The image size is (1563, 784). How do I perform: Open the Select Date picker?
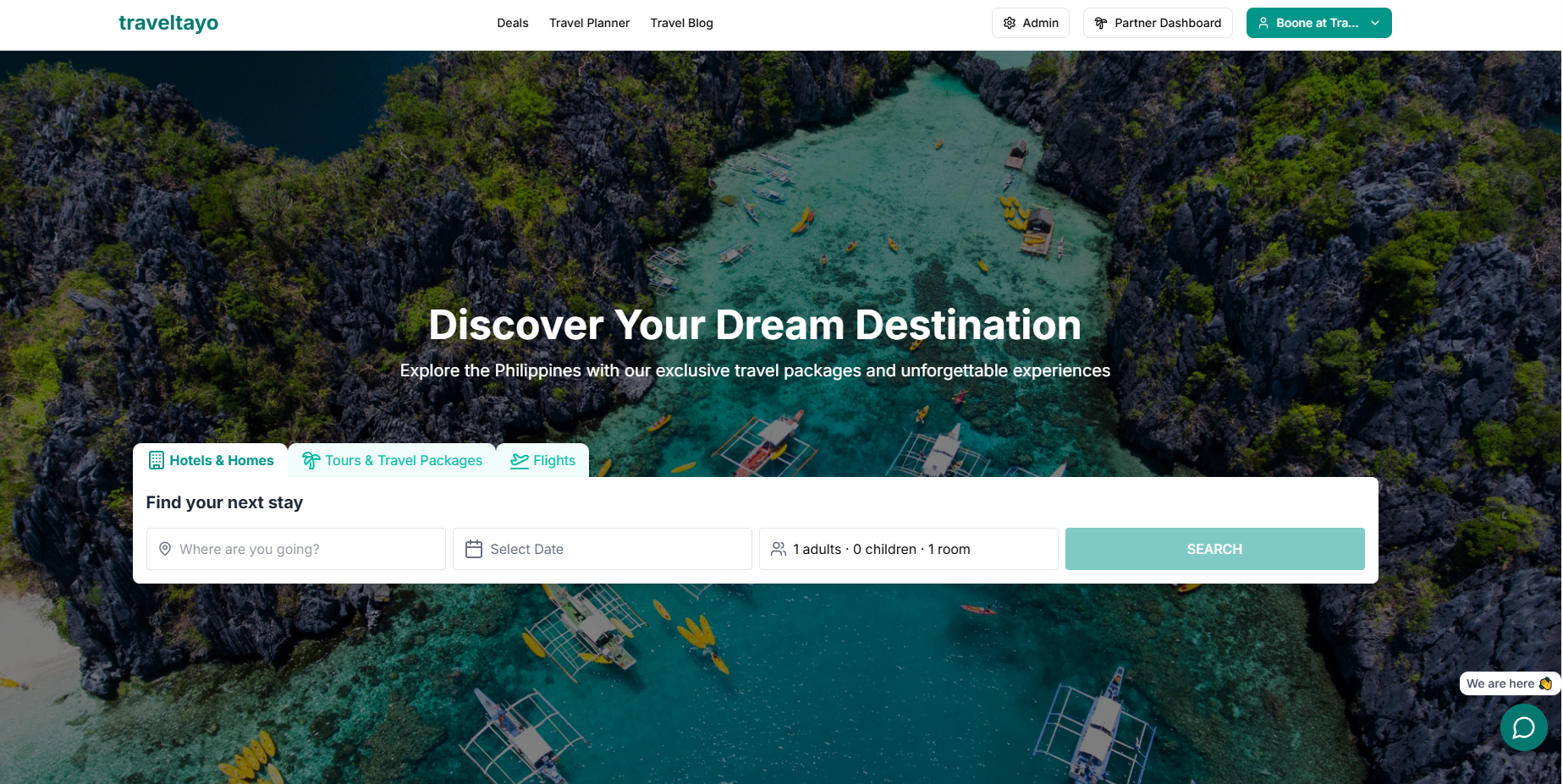tap(603, 549)
